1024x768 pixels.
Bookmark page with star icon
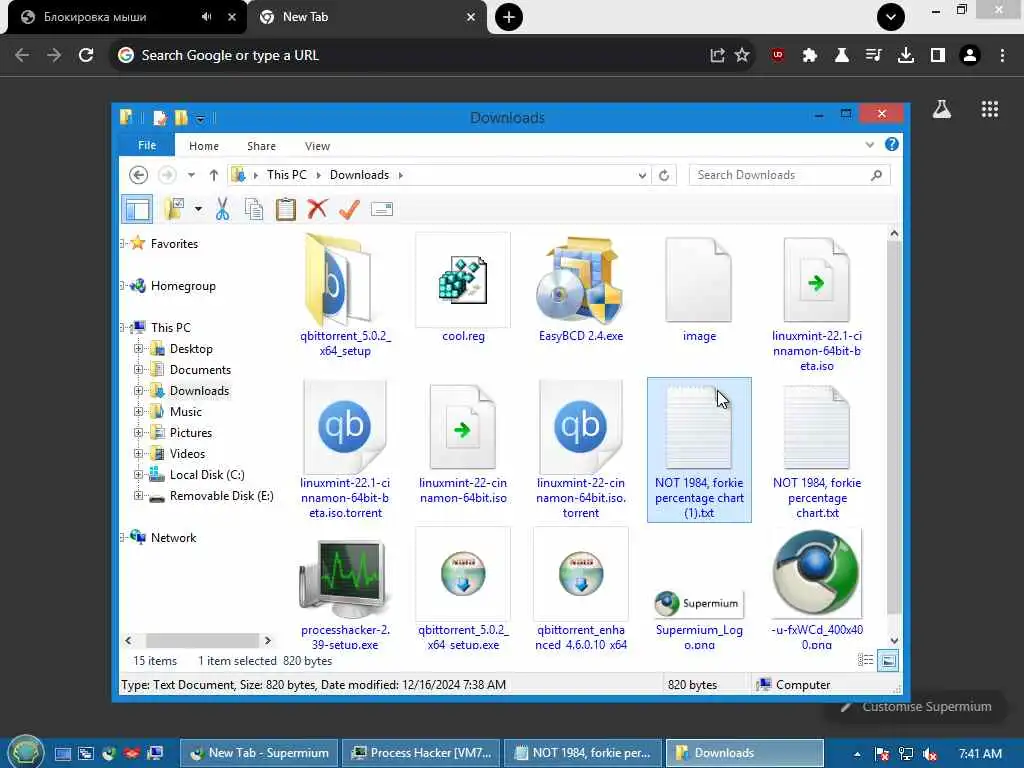(742, 55)
